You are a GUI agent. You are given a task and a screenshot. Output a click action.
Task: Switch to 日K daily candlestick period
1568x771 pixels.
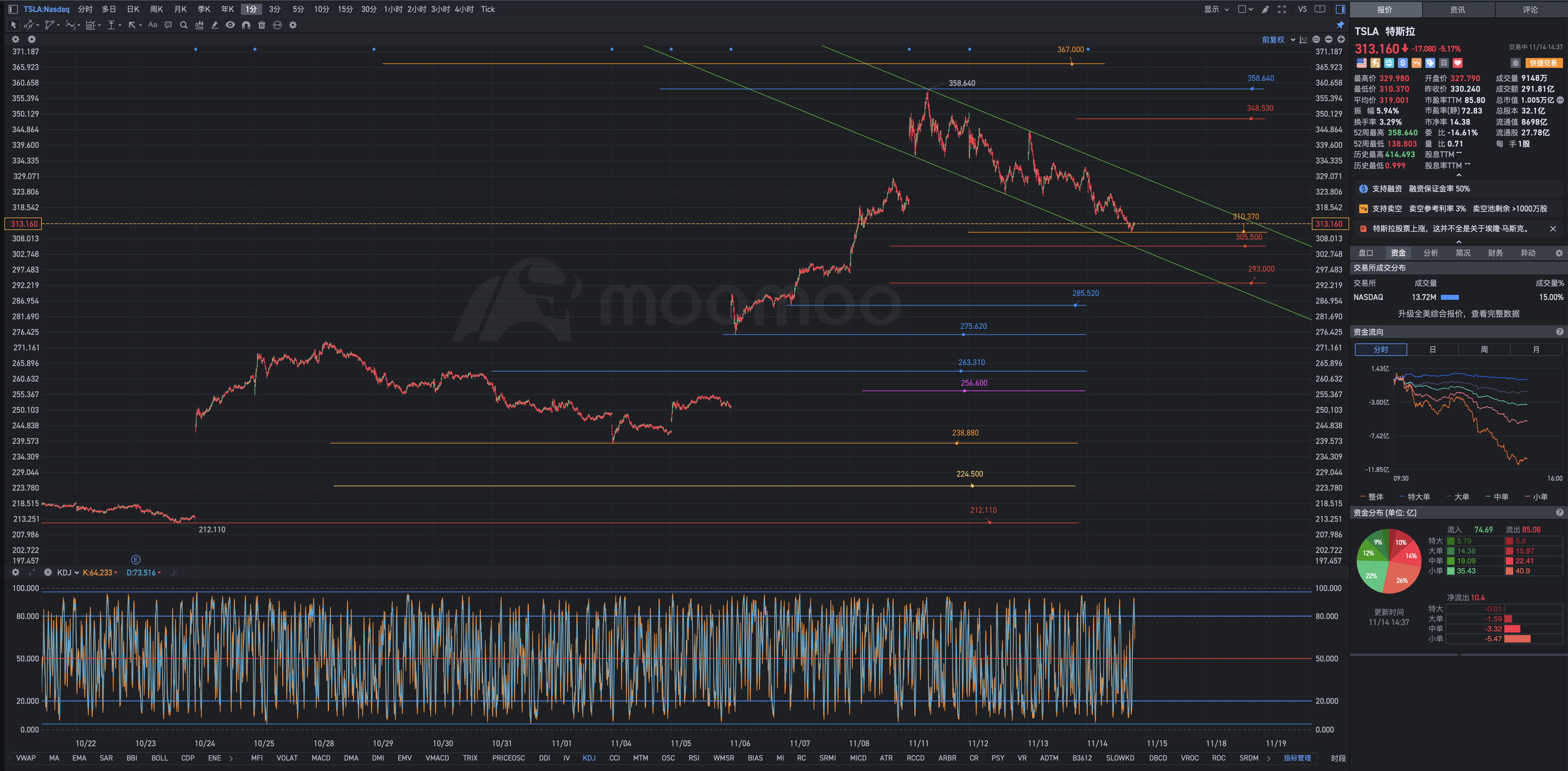click(x=133, y=9)
